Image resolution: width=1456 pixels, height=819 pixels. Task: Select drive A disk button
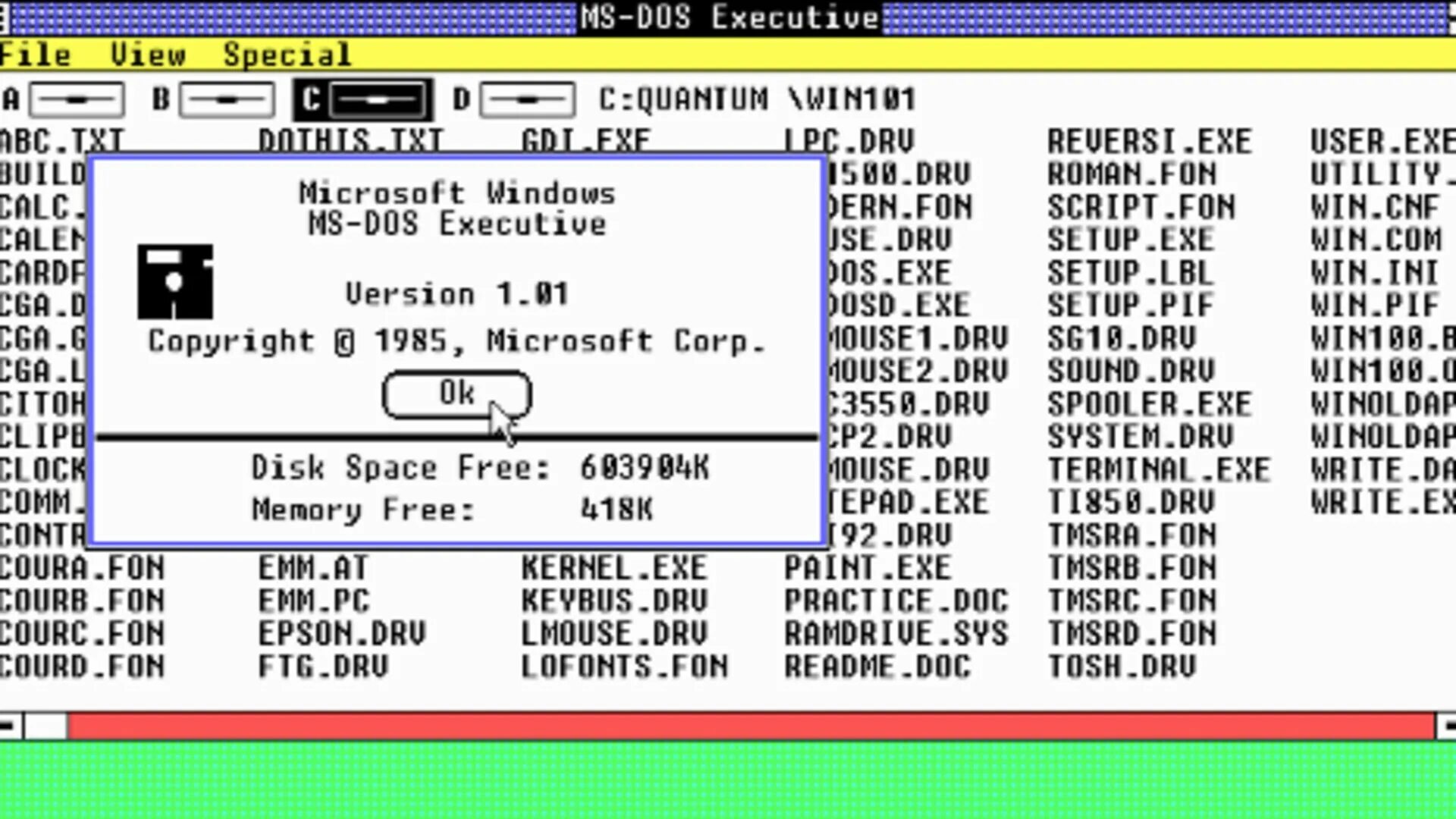(76, 98)
